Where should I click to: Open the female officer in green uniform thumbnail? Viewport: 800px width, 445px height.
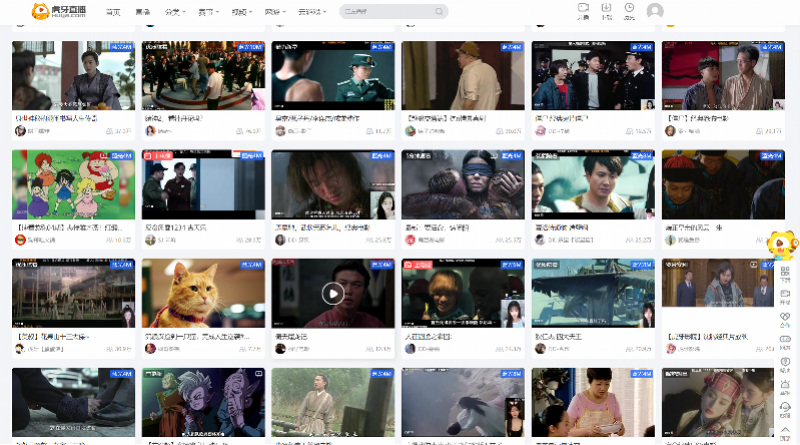[333, 76]
